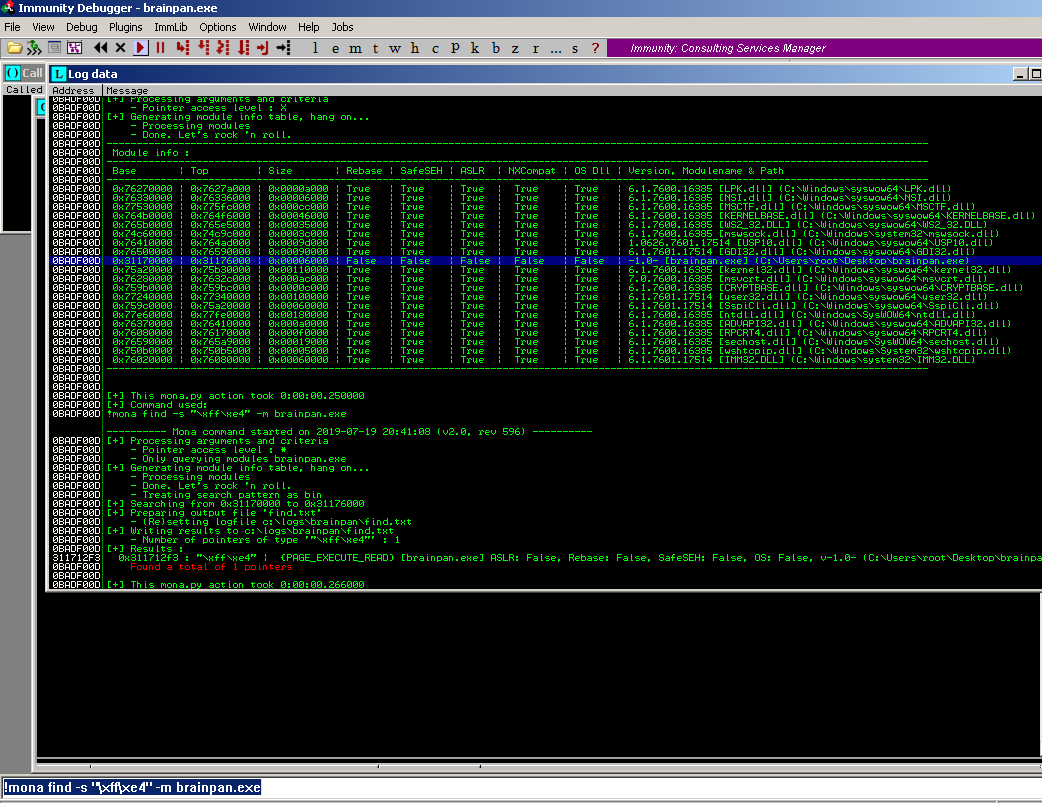1042x803 pixels.
Task: Show patches via the 'P' button
Action: click(455, 48)
